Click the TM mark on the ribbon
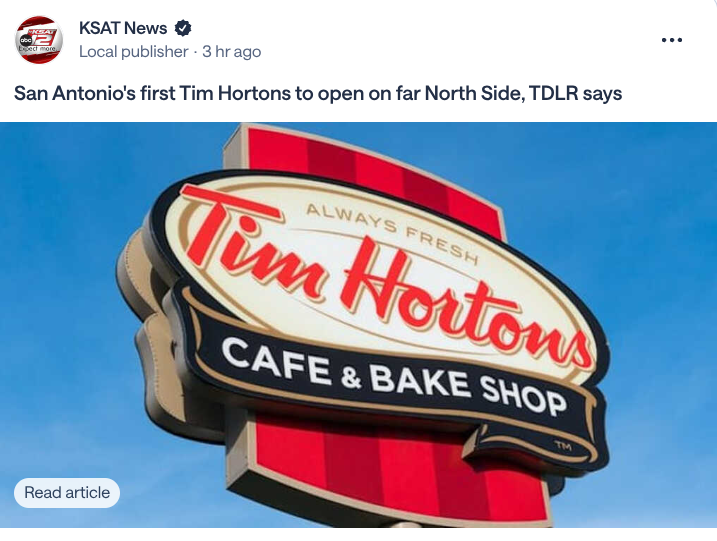717x541 pixels. pyautogui.click(x=563, y=445)
